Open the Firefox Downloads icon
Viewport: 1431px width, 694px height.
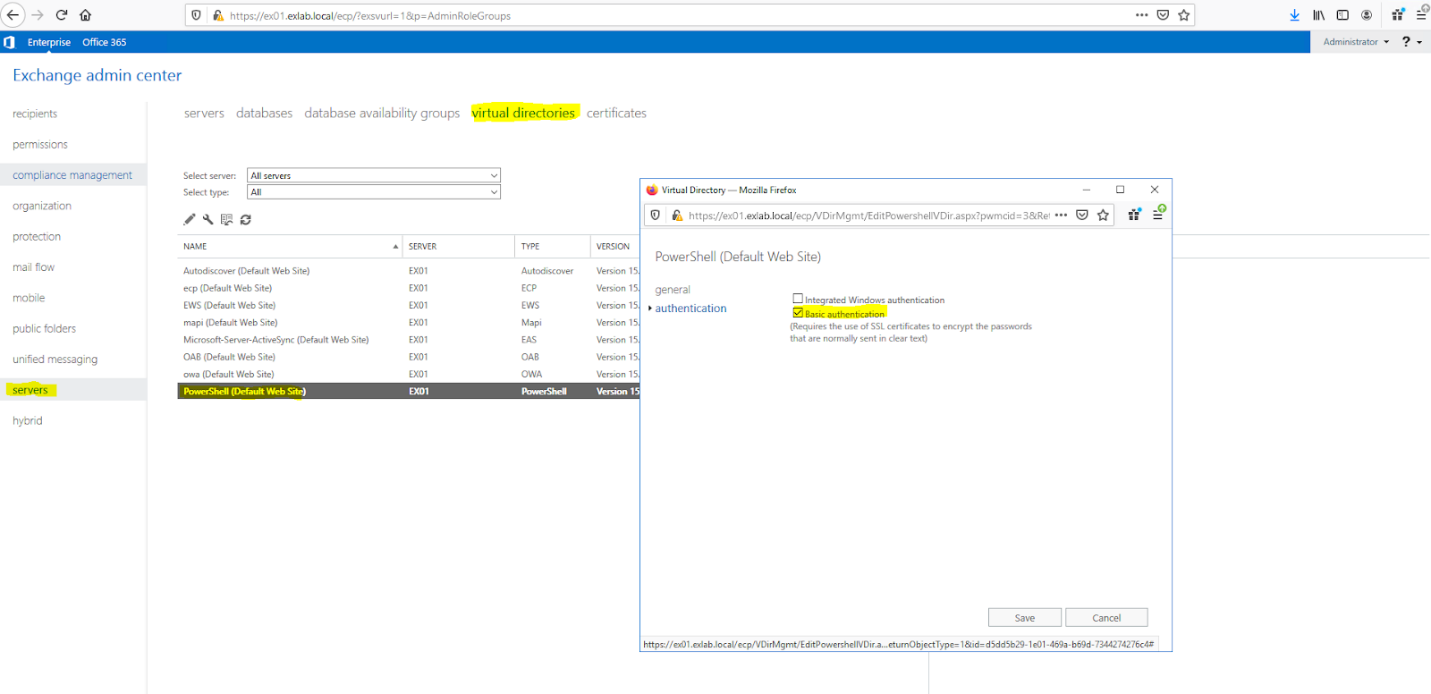point(1294,14)
